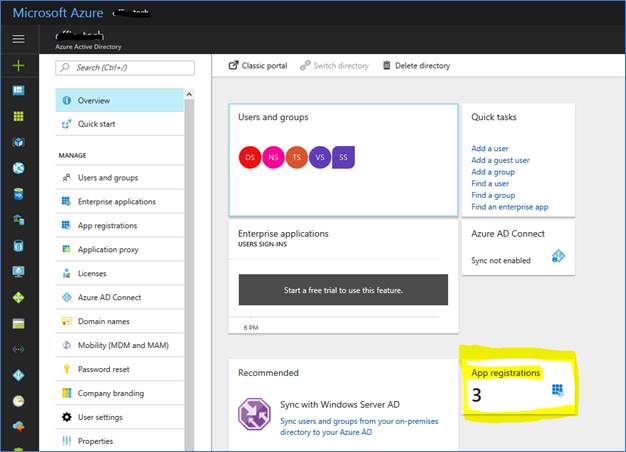Open the Monitor gauge icon in rail

(x=18, y=401)
